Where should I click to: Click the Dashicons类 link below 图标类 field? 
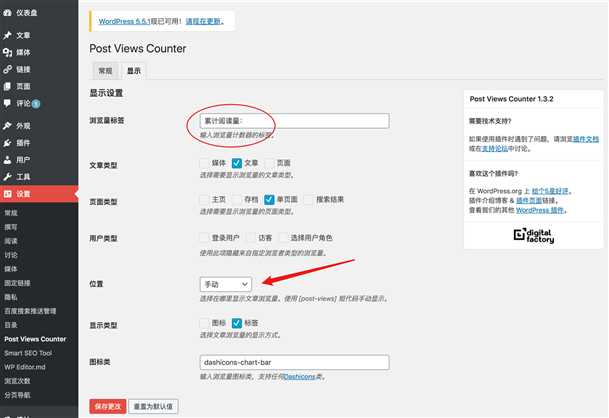301,376
